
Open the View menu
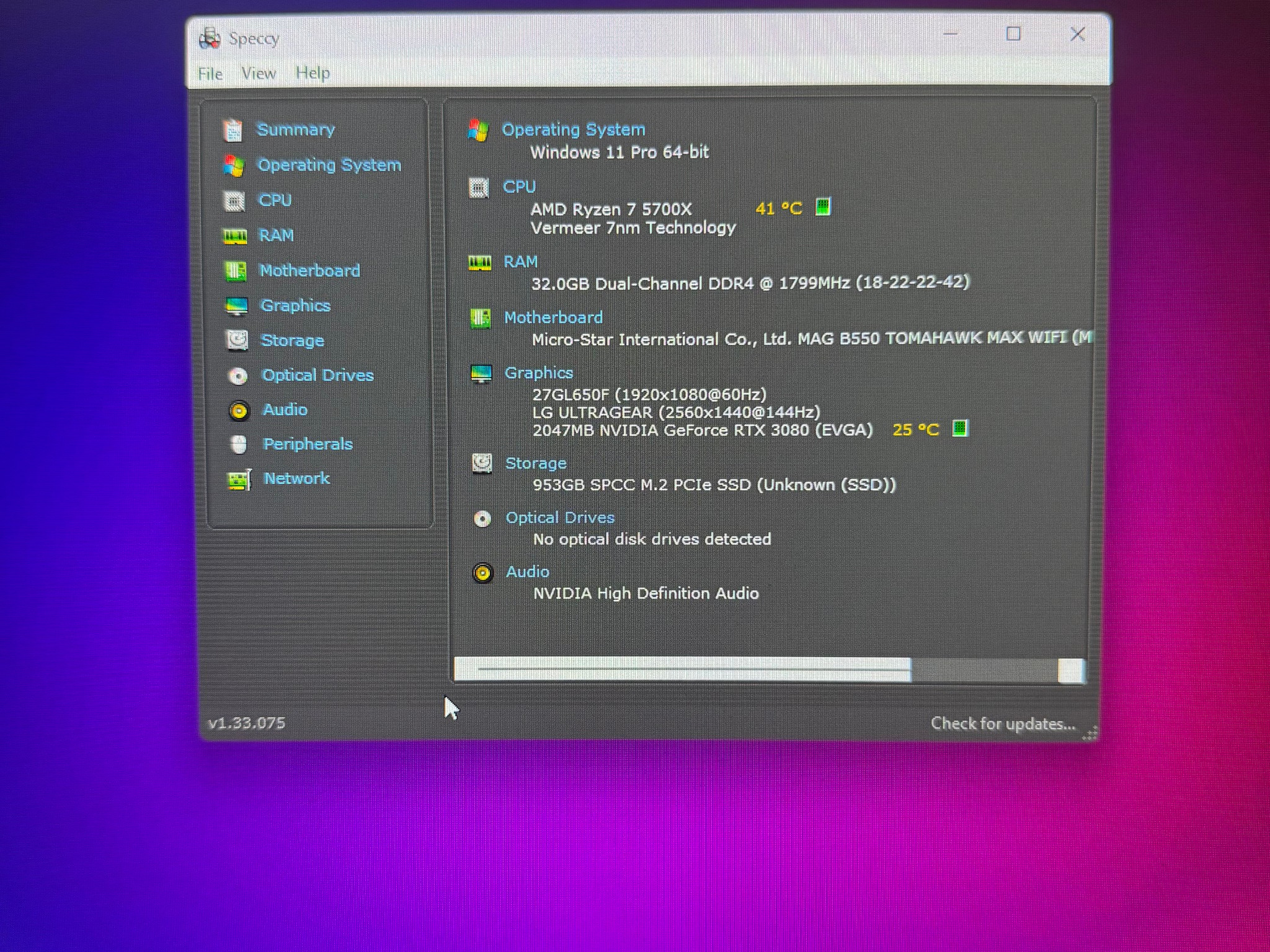pos(259,73)
